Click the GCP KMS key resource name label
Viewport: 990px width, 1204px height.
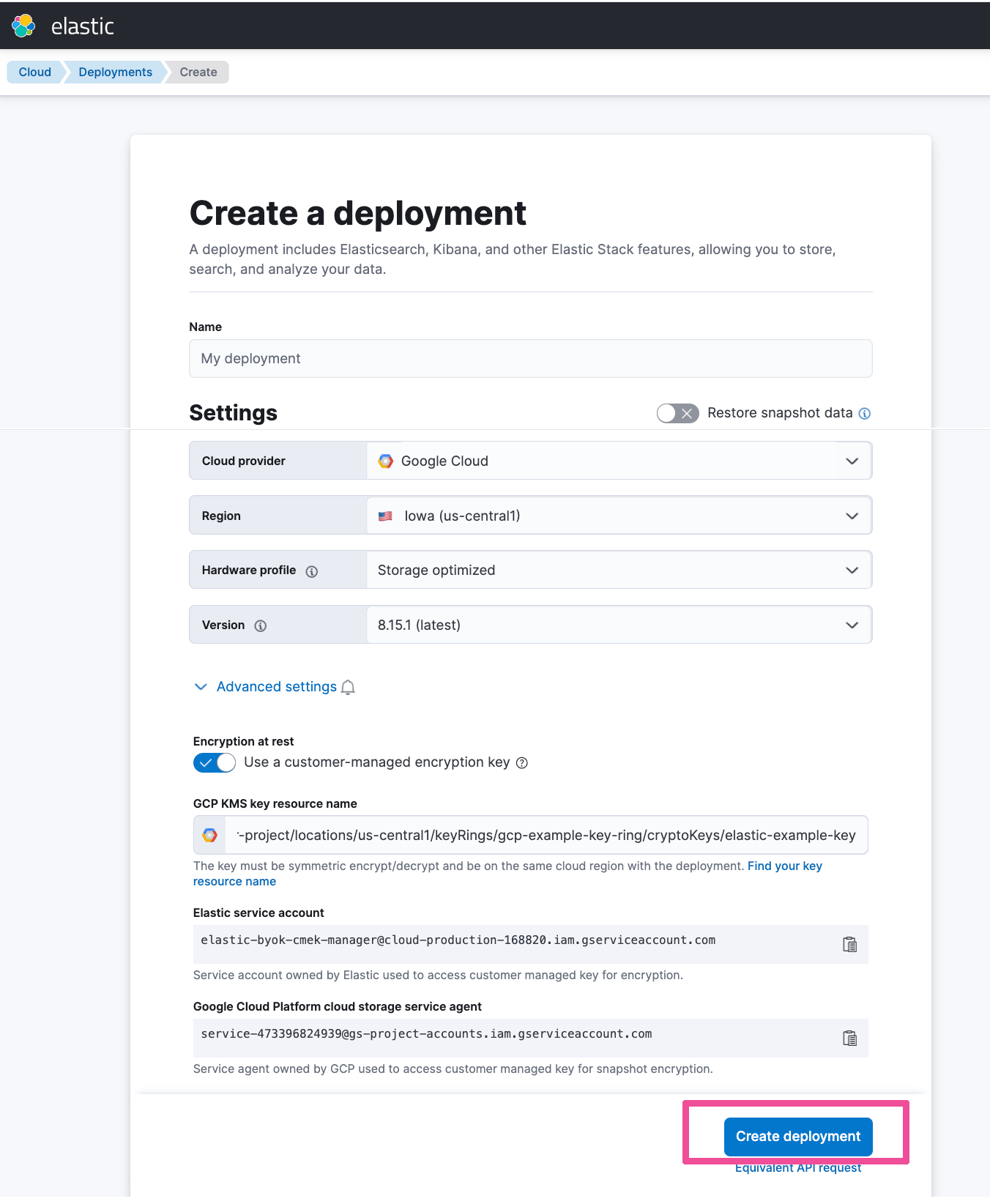coord(275,804)
